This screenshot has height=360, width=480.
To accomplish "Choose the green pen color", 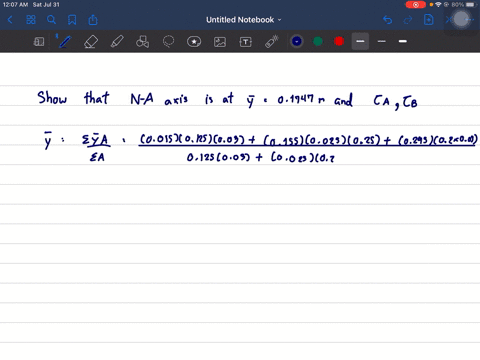I will 318,41.
